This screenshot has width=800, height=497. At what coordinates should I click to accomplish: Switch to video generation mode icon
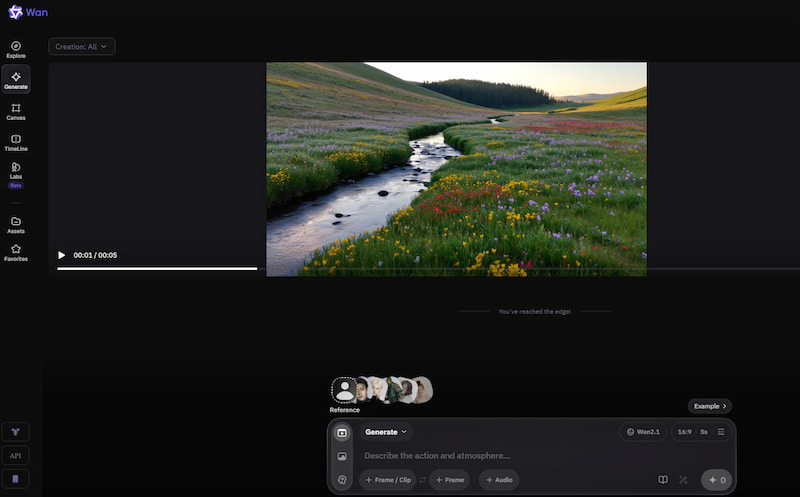[x=342, y=433]
